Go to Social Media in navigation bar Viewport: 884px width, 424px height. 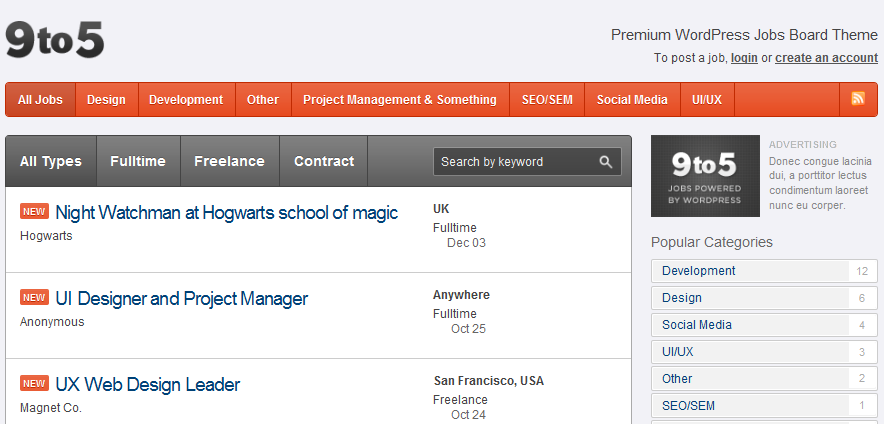click(632, 100)
